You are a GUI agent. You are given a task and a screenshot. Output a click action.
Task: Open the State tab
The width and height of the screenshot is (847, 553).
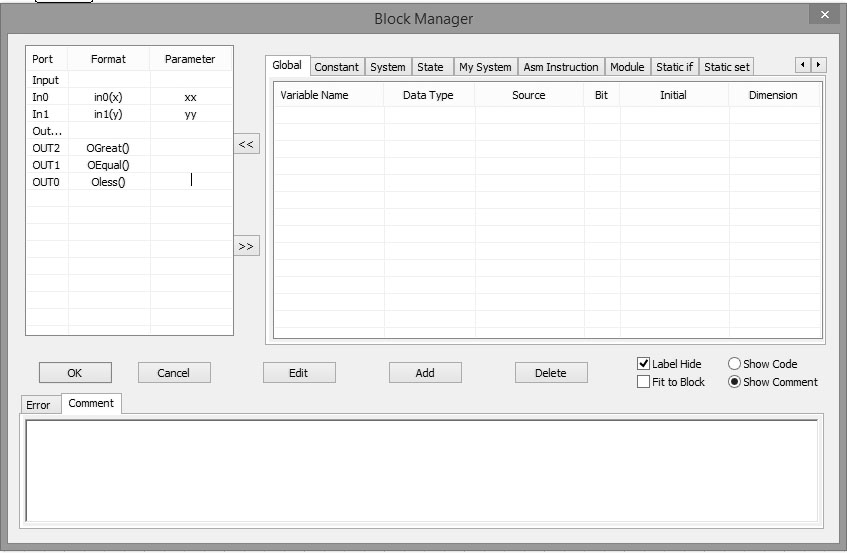coord(431,67)
